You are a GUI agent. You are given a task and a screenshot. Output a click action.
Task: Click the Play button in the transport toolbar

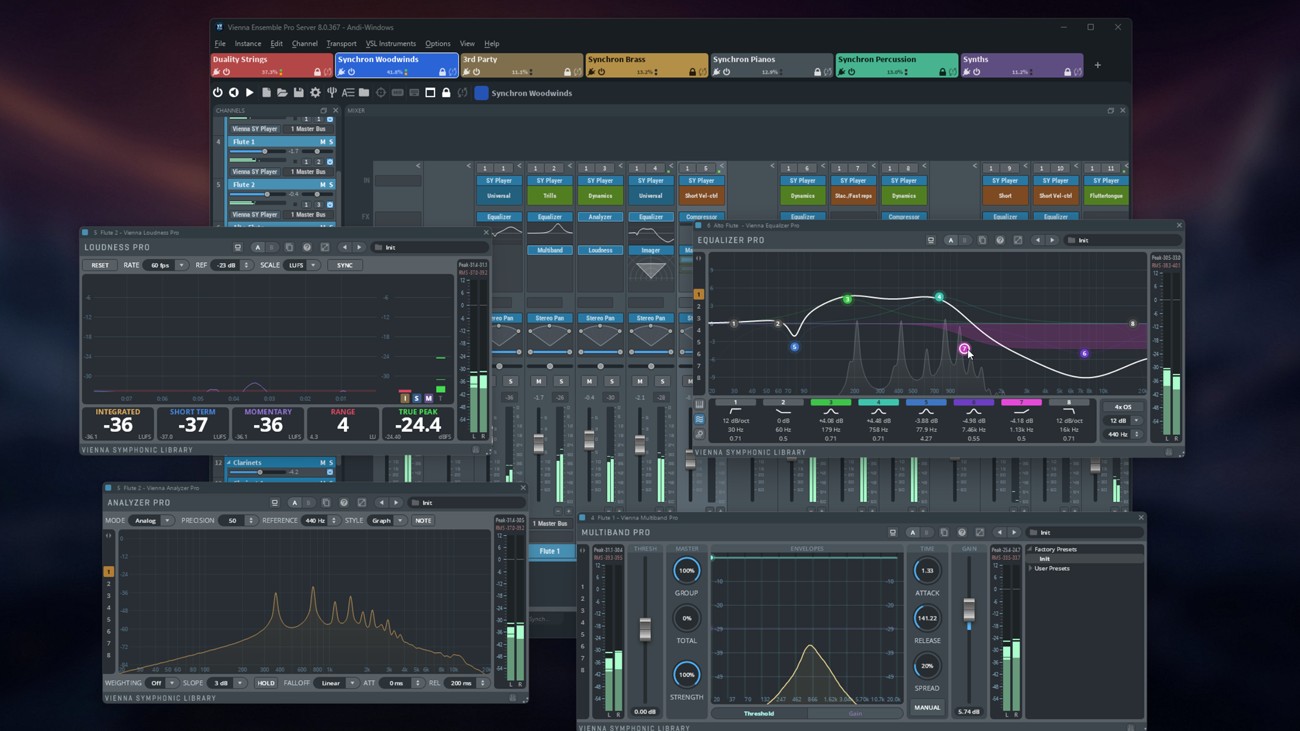click(248, 92)
